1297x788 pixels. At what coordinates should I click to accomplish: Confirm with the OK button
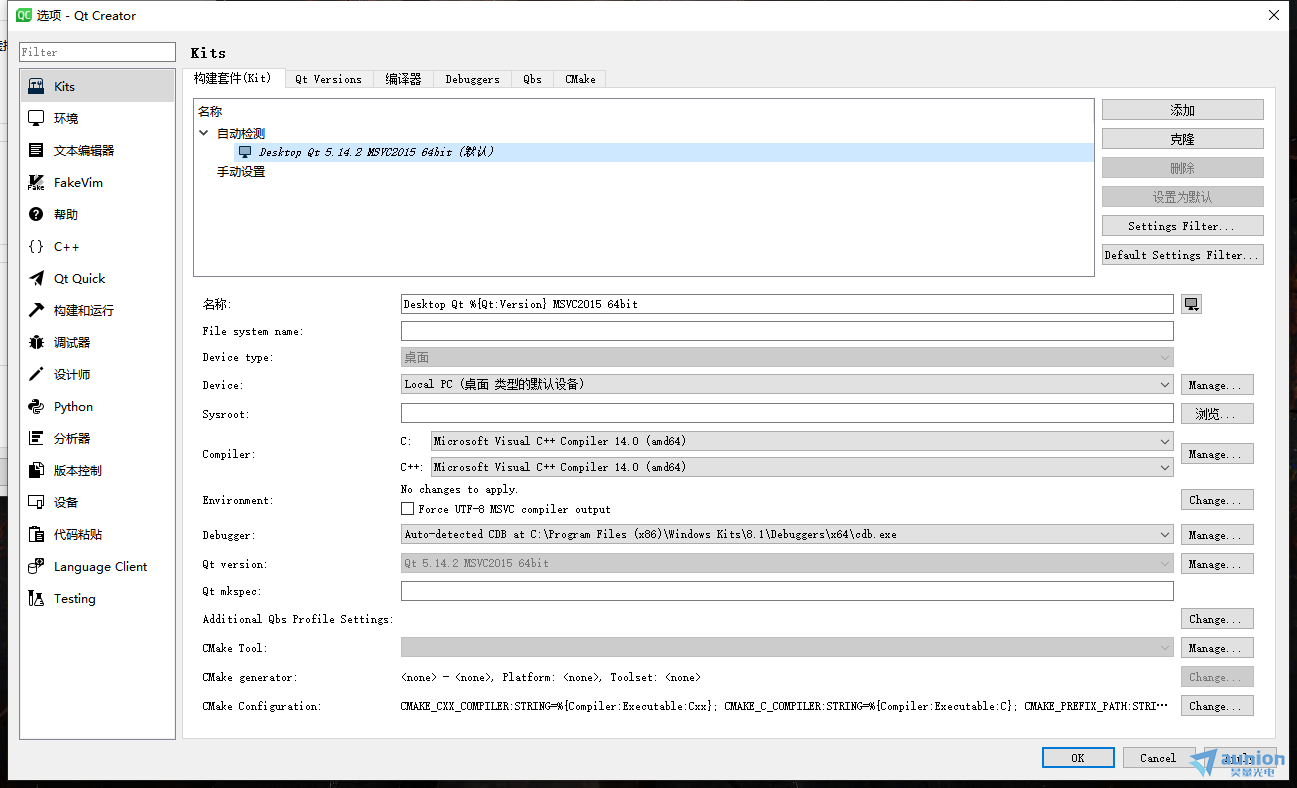point(1078,758)
